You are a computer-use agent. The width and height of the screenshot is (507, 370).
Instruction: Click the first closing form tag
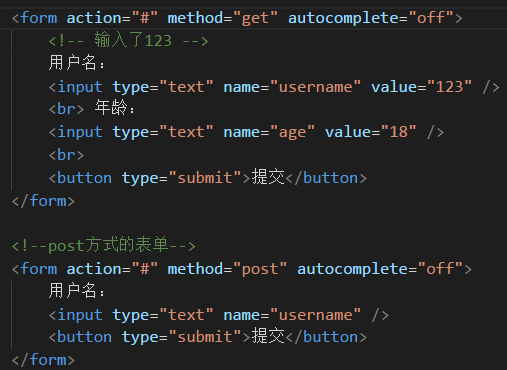[43, 201]
